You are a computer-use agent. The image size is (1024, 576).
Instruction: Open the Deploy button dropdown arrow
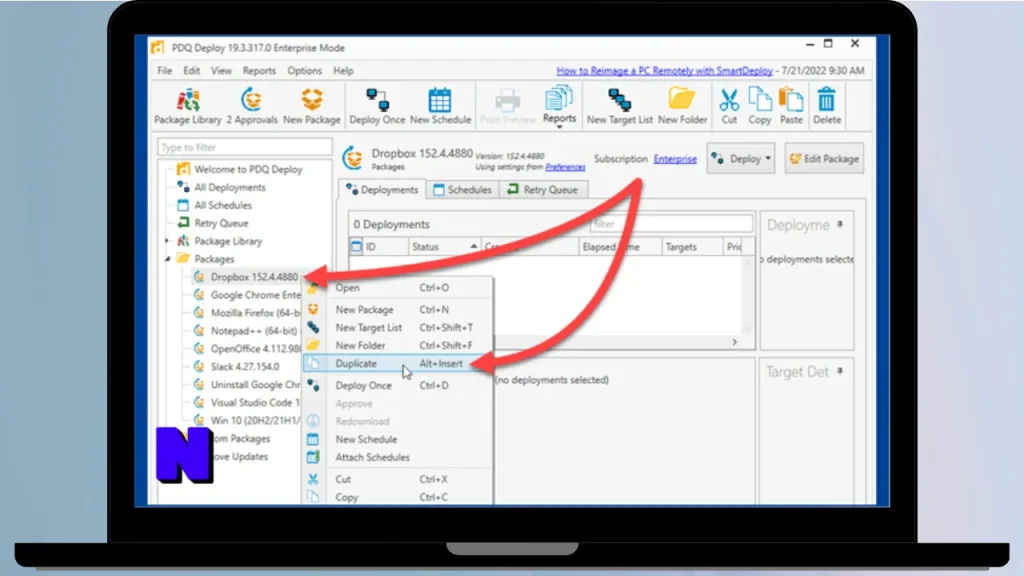point(768,159)
